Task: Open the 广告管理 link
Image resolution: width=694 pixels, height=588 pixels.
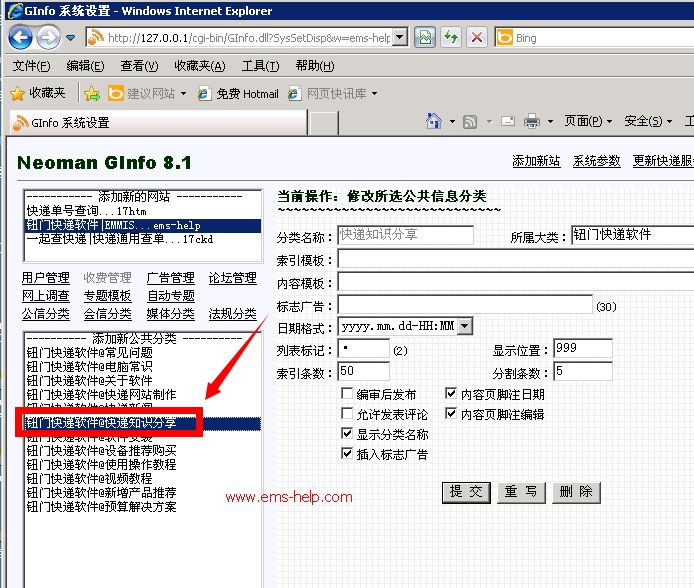Action: pyautogui.click(x=170, y=278)
